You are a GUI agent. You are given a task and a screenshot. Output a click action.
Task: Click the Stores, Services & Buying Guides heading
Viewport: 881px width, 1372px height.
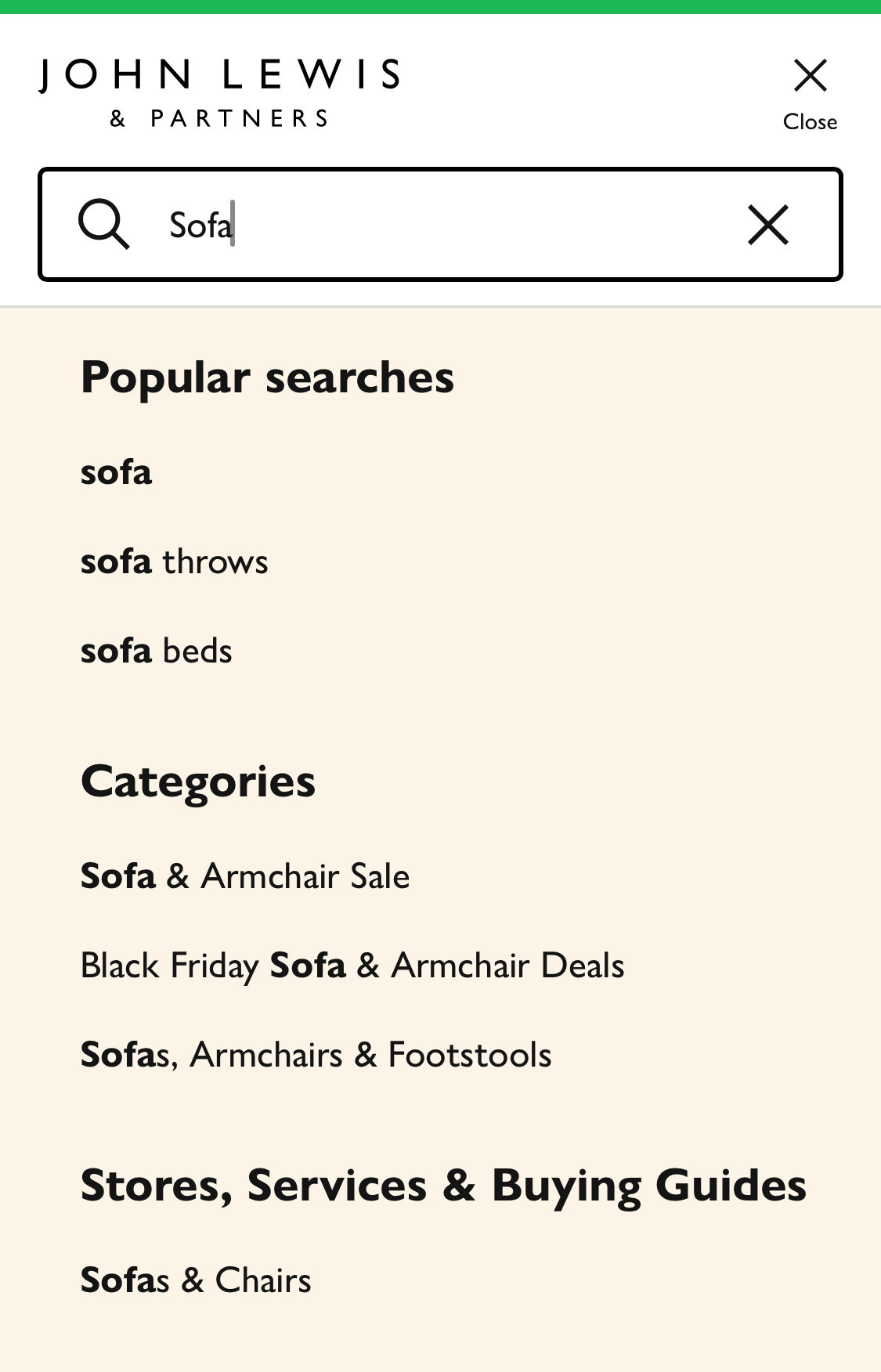click(444, 1185)
